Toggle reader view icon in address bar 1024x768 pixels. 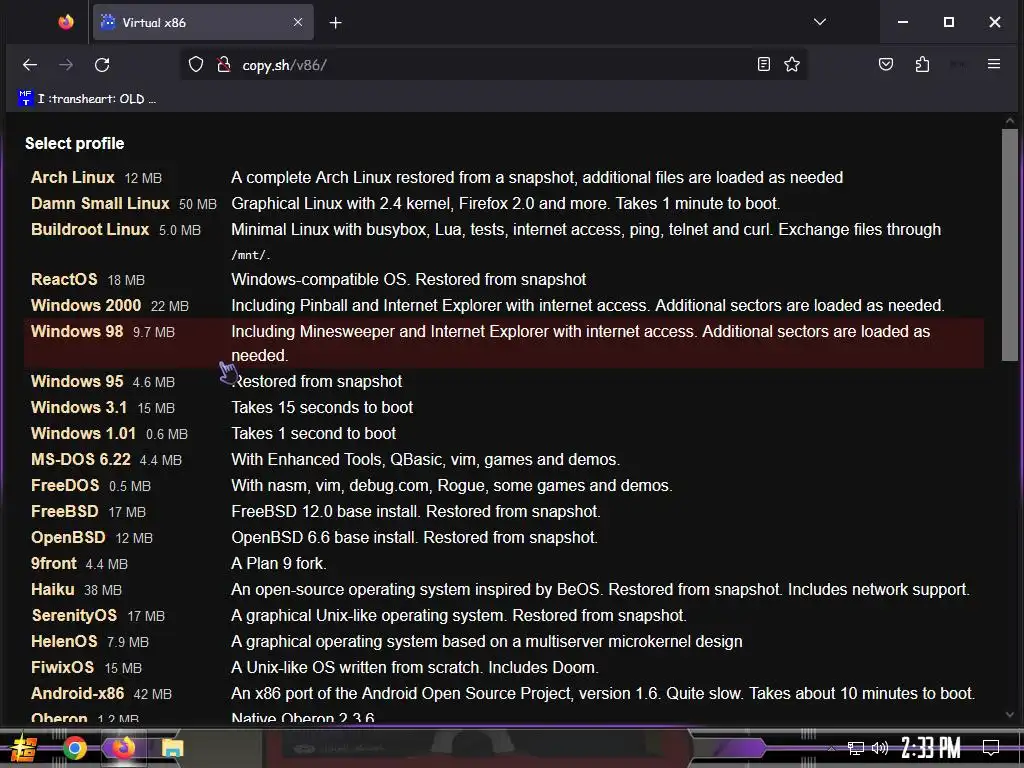coord(763,64)
